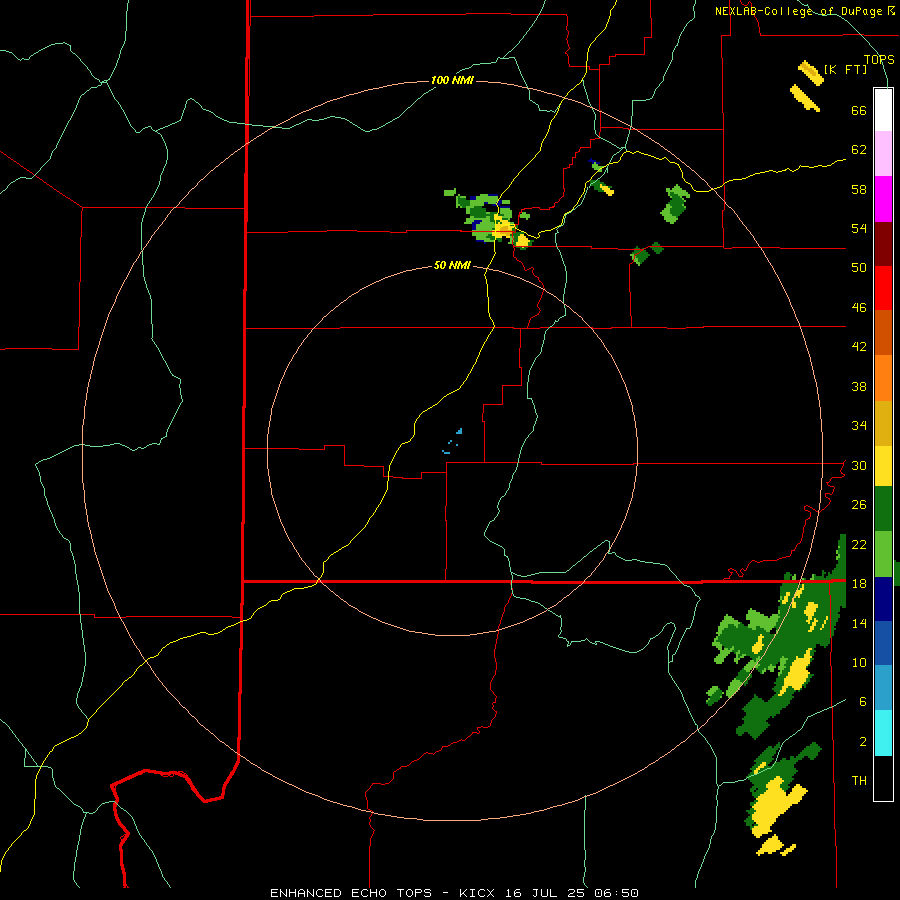Viewport: 900px width, 900px height.
Task: Click the 30 legend value
Action: 859,465
